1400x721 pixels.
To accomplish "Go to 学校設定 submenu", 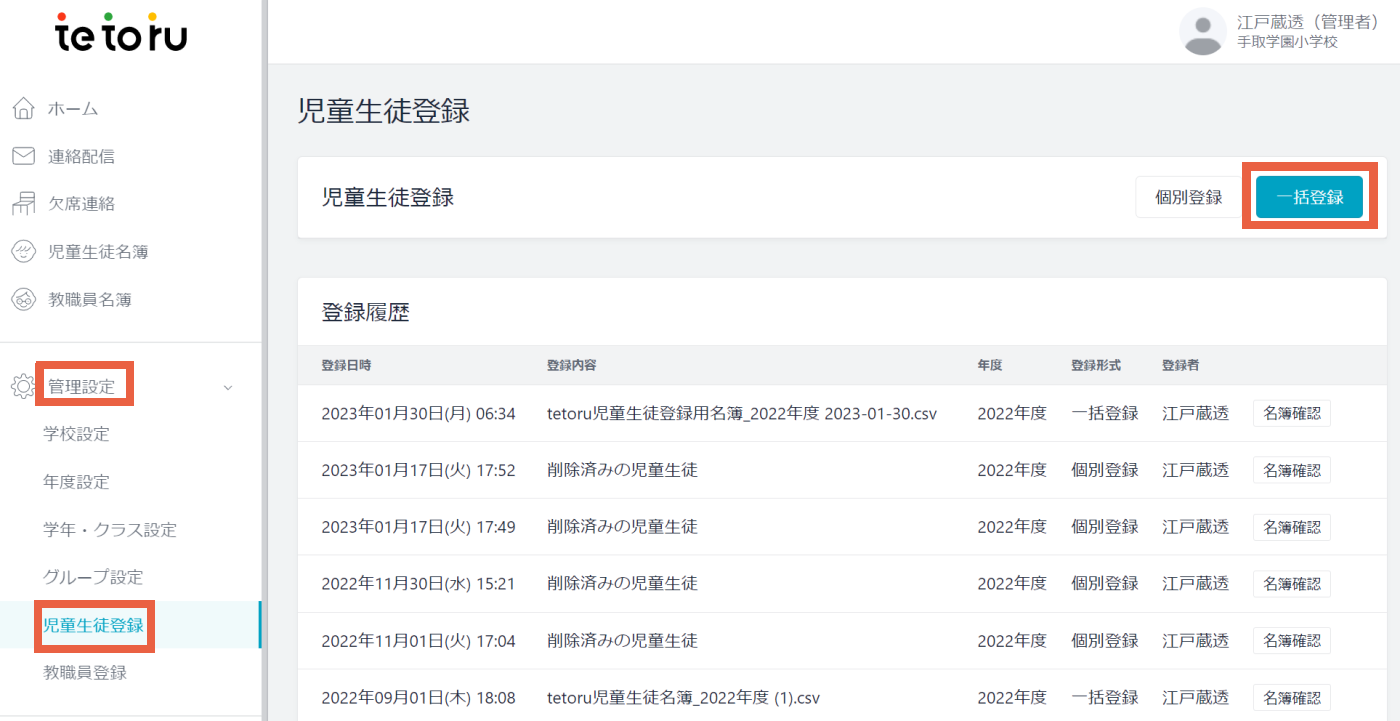I will 76,434.
